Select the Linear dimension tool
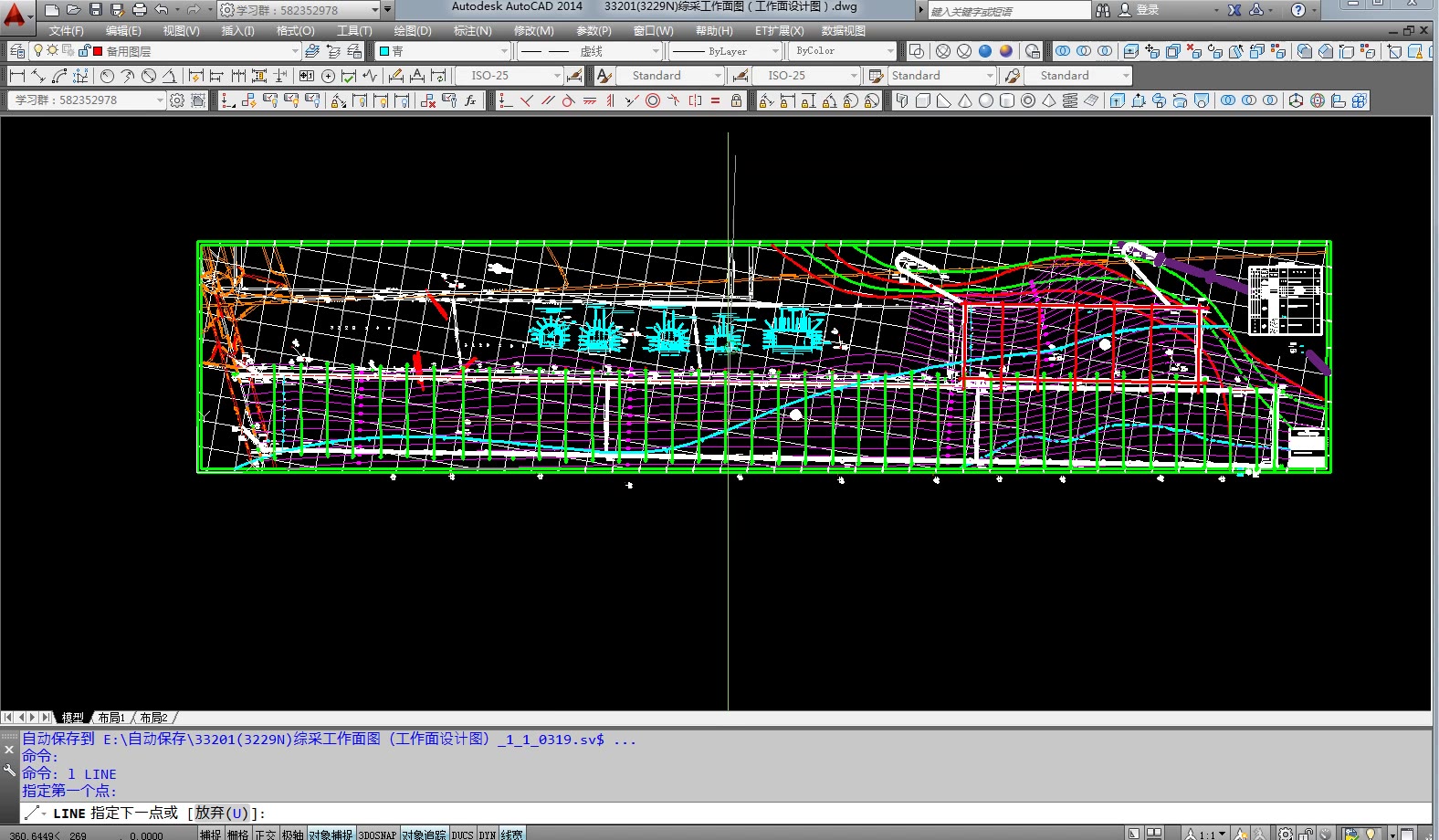The image size is (1439, 840). 16,76
